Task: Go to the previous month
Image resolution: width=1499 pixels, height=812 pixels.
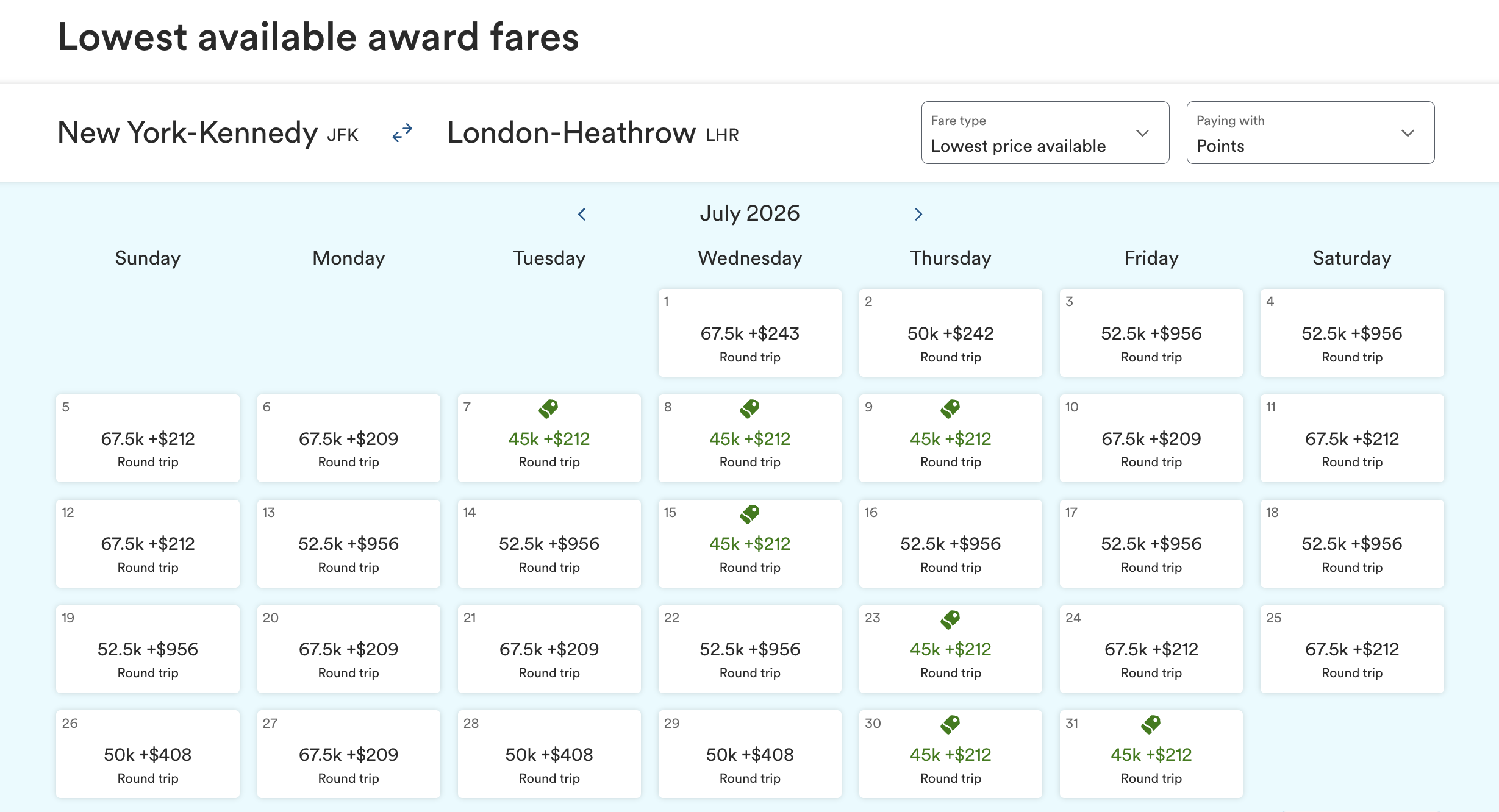Action: click(x=582, y=214)
